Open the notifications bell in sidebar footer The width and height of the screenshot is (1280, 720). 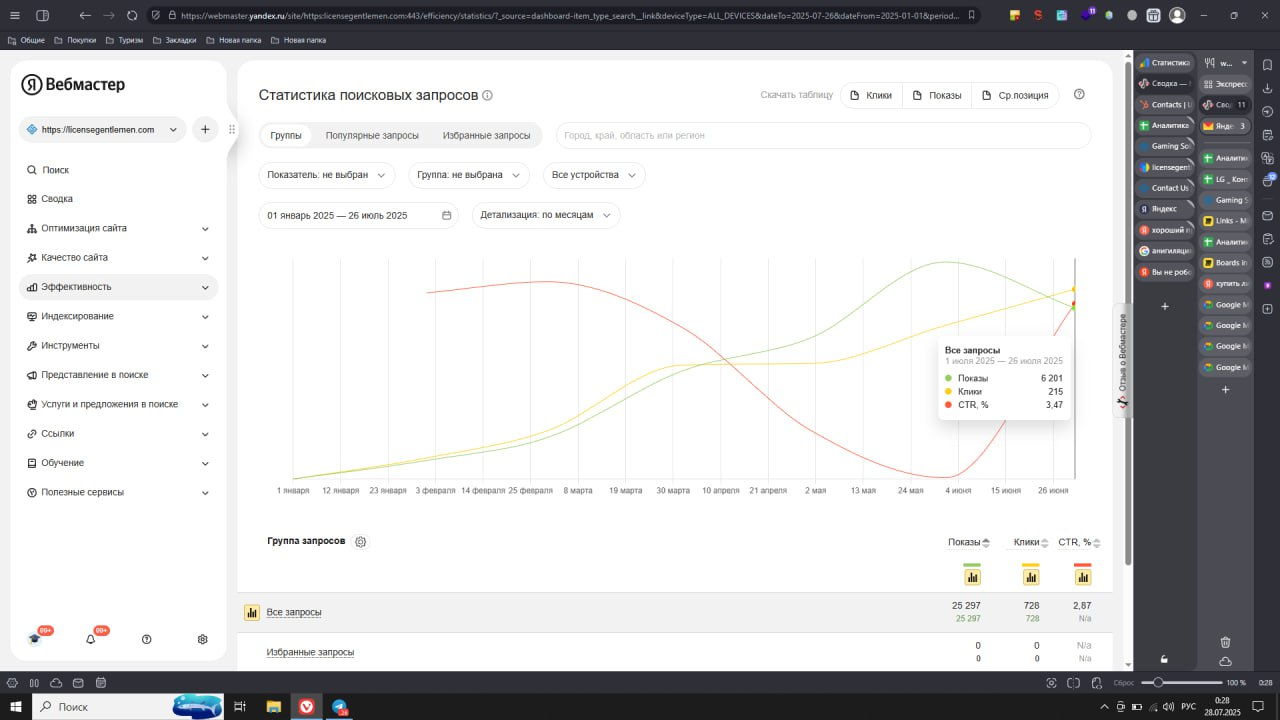[91, 639]
